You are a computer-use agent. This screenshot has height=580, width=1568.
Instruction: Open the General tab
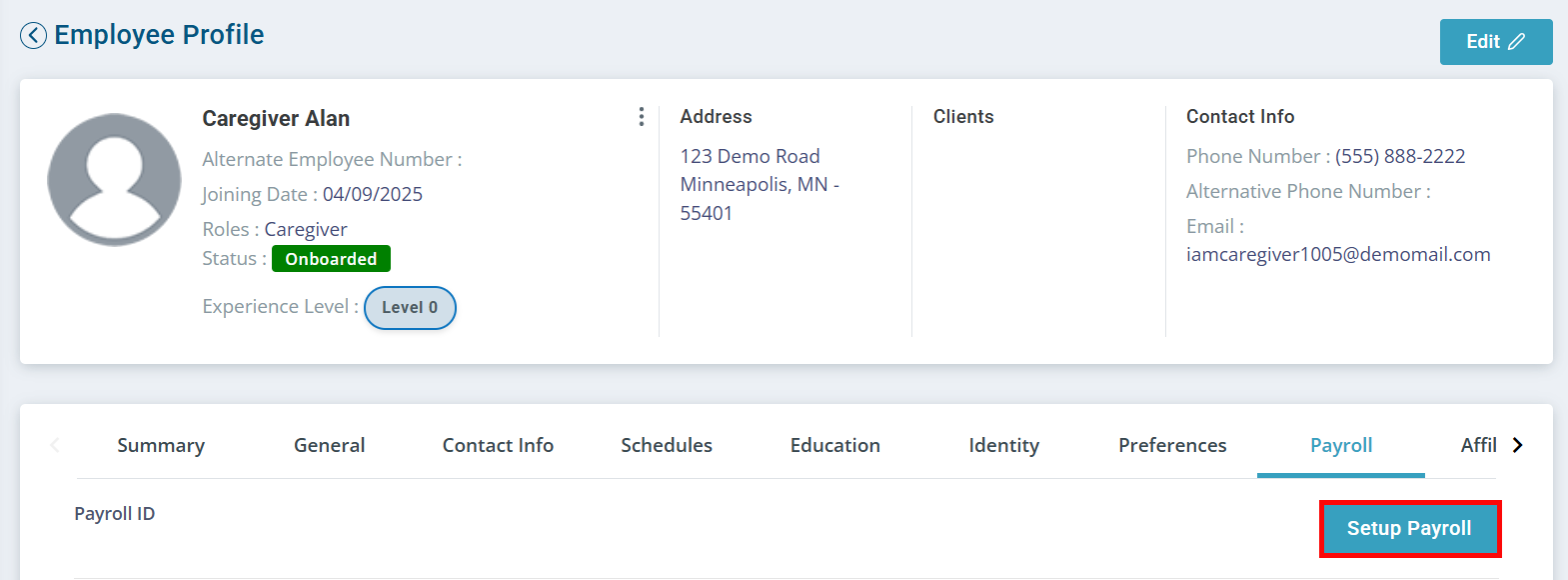329,446
